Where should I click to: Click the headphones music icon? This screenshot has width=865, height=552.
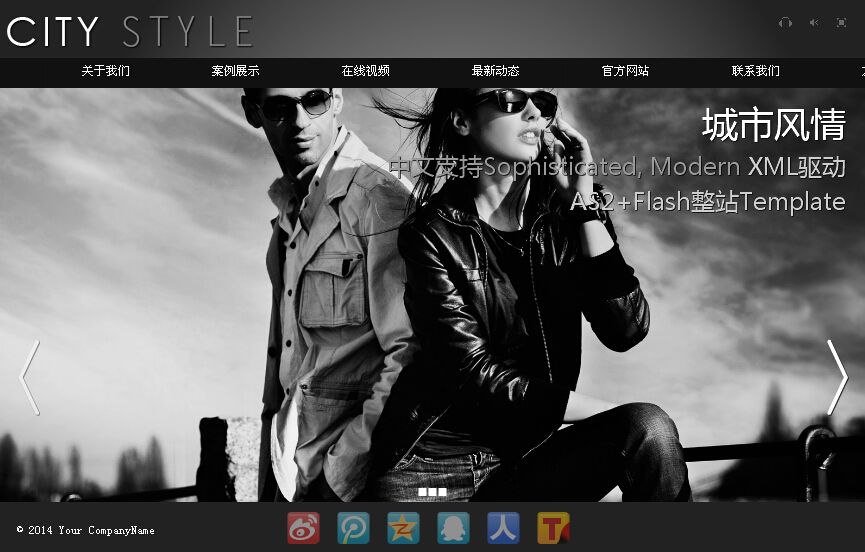(x=785, y=23)
